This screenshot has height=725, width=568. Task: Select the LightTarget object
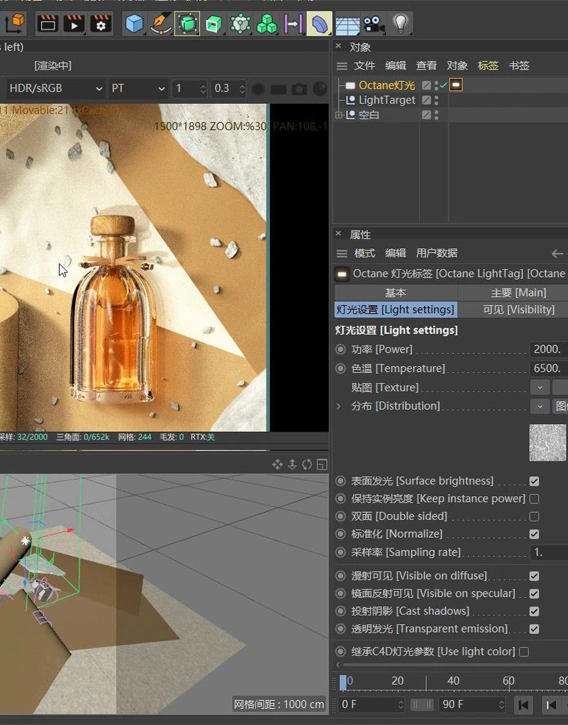387,100
